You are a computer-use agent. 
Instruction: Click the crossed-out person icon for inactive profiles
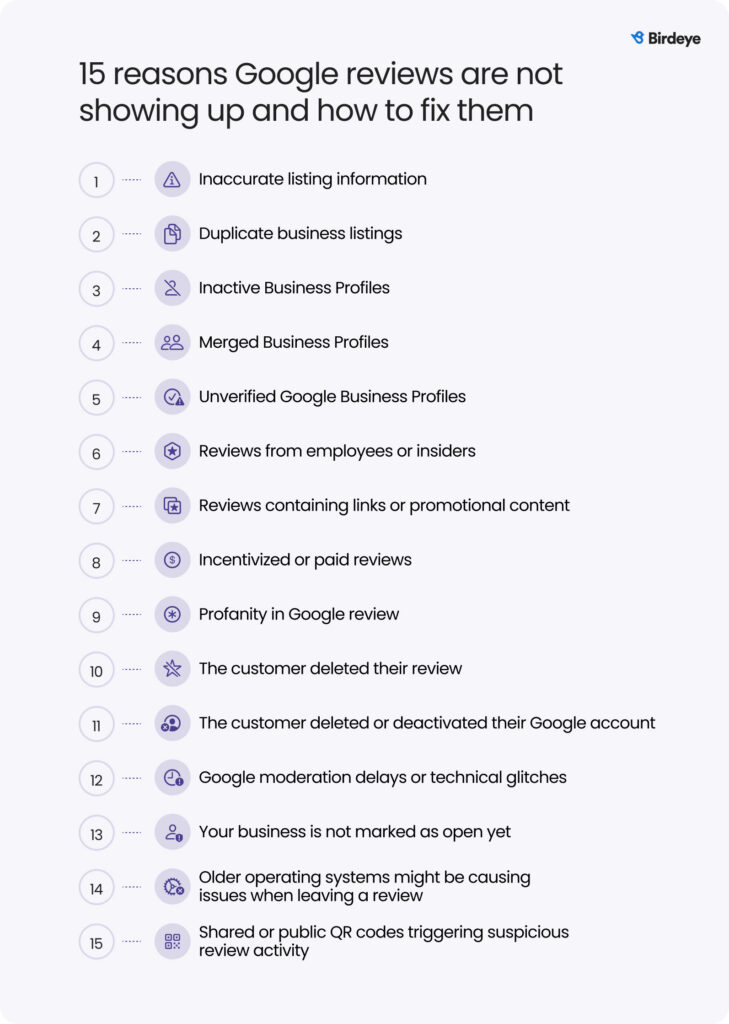pyautogui.click(x=172, y=288)
